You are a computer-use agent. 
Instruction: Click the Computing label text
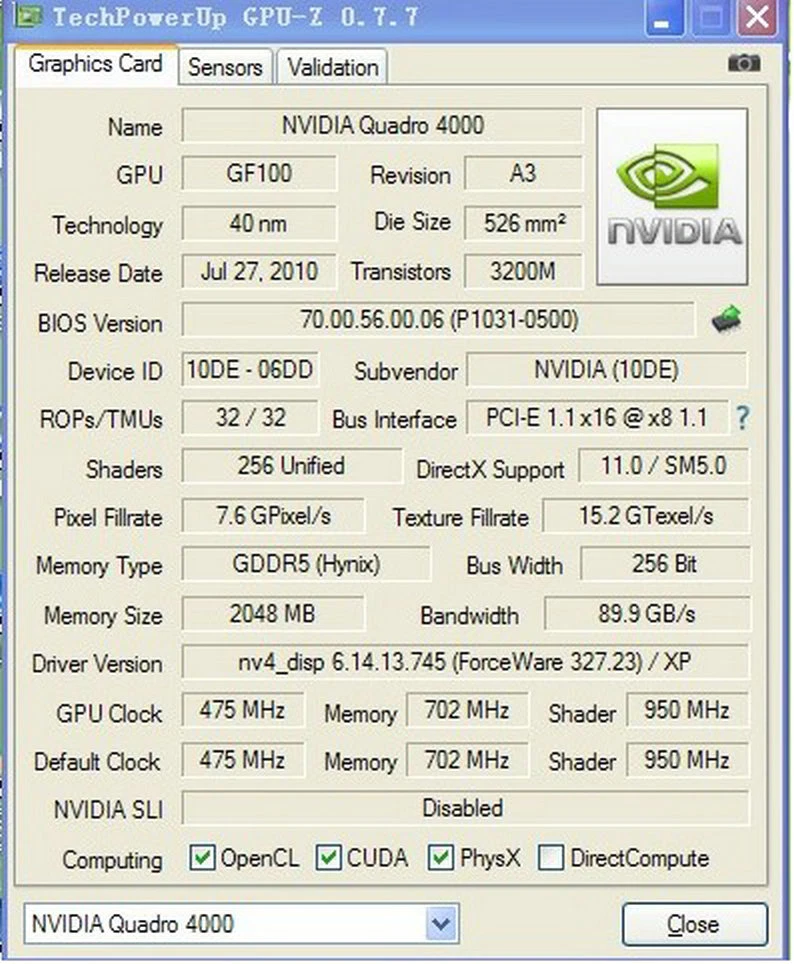(x=113, y=860)
